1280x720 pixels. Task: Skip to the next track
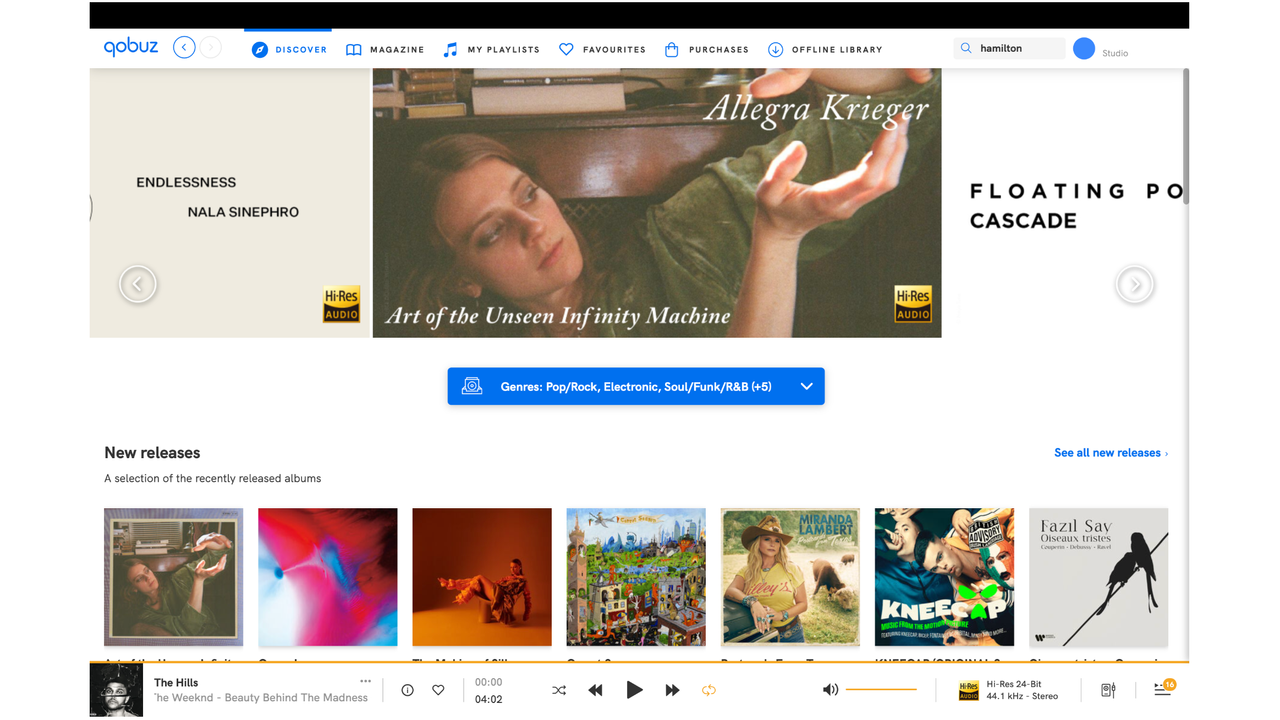pyautogui.click(x=672, y=690)
